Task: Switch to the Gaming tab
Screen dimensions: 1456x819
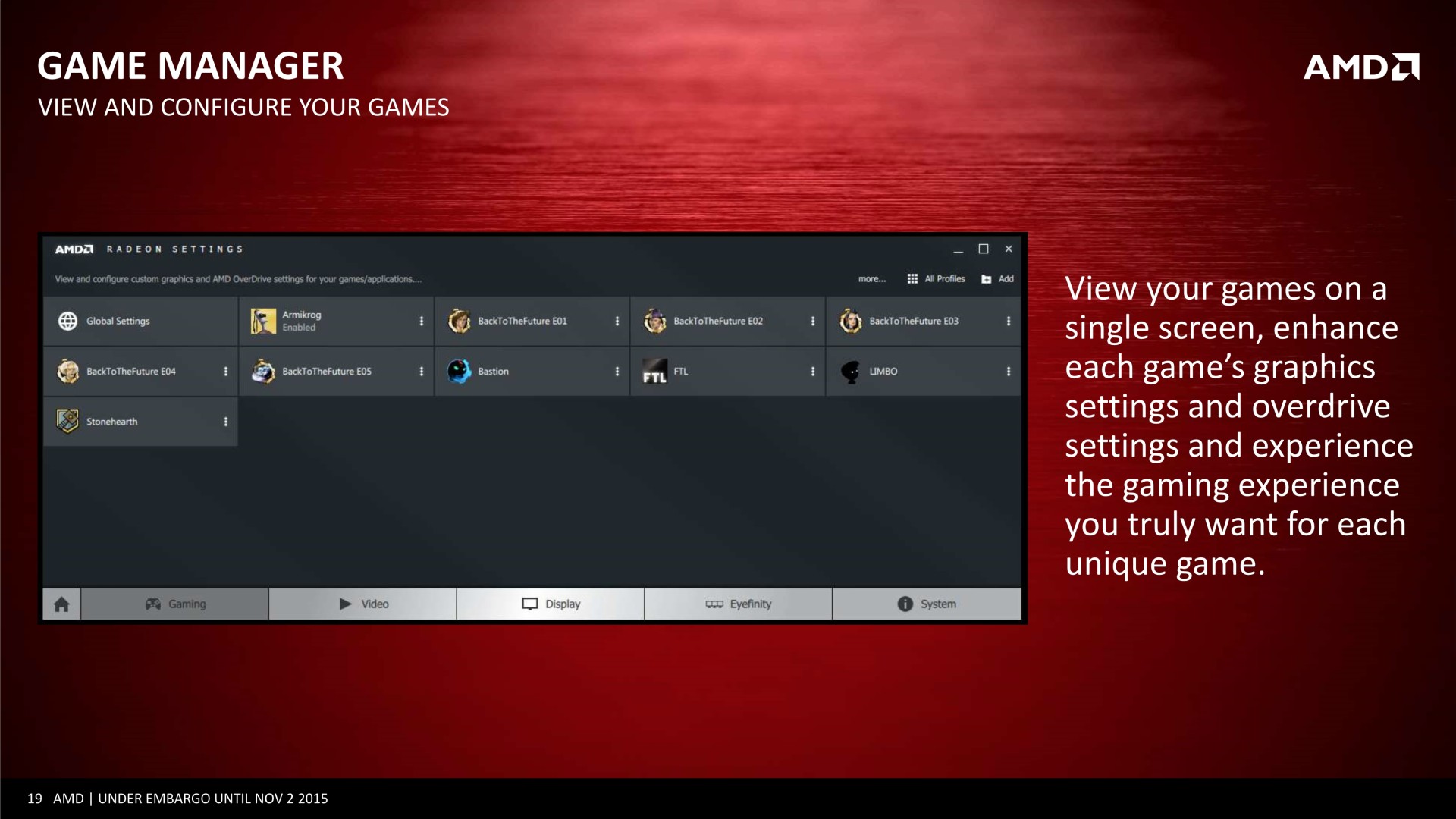Action: (x=175, y=604)
